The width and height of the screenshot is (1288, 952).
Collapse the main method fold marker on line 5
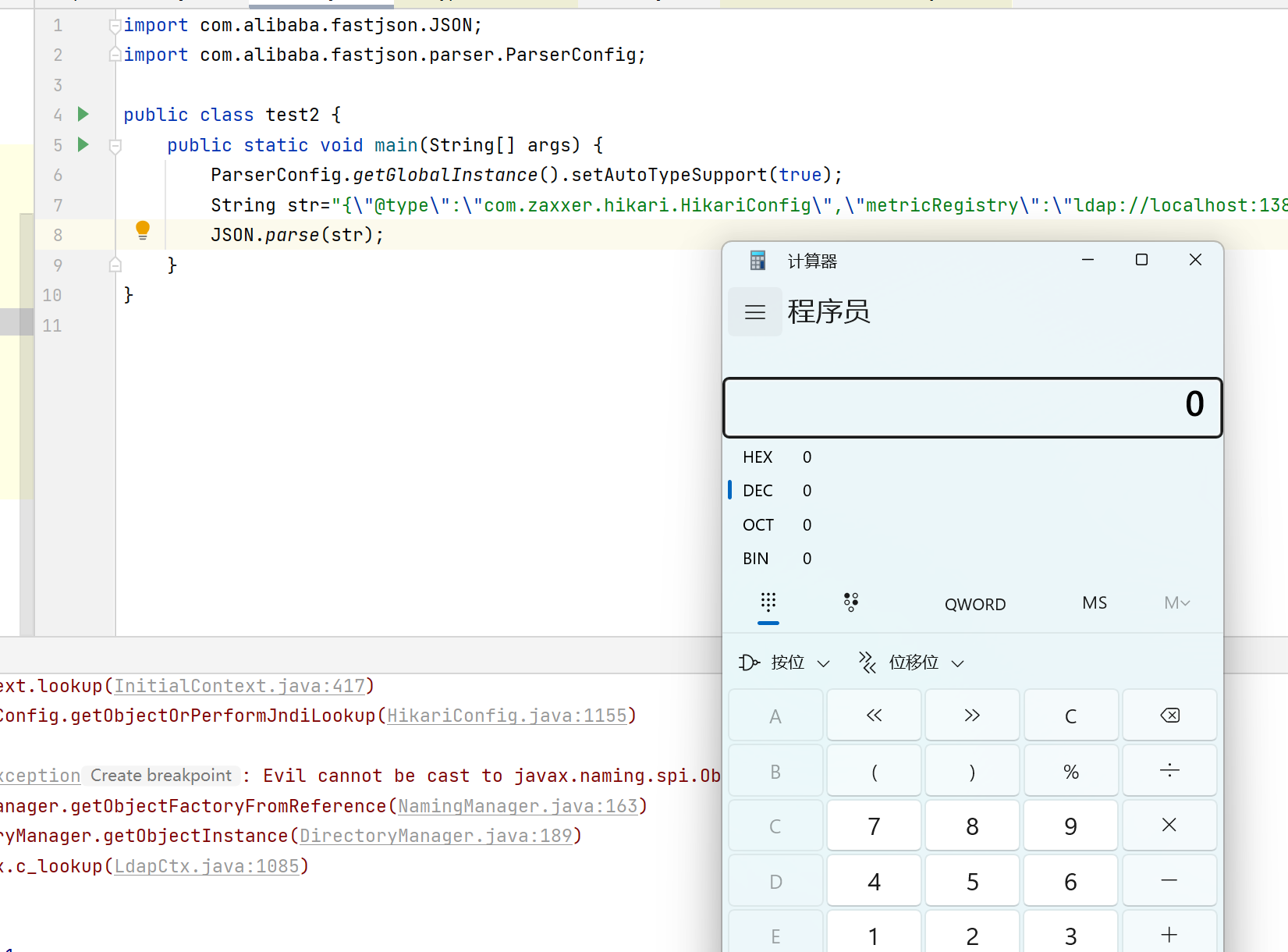pyautogui.click(x=115, y=145)
